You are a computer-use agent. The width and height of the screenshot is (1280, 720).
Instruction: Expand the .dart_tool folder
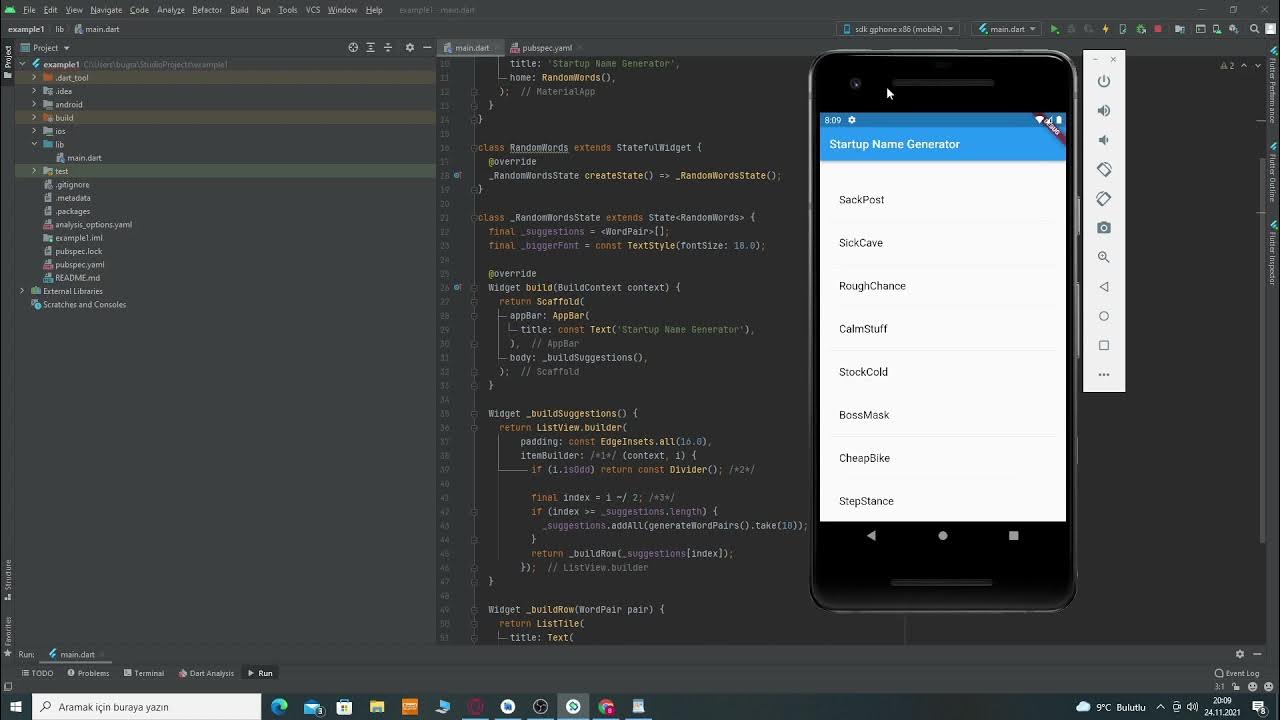(34, 77)
